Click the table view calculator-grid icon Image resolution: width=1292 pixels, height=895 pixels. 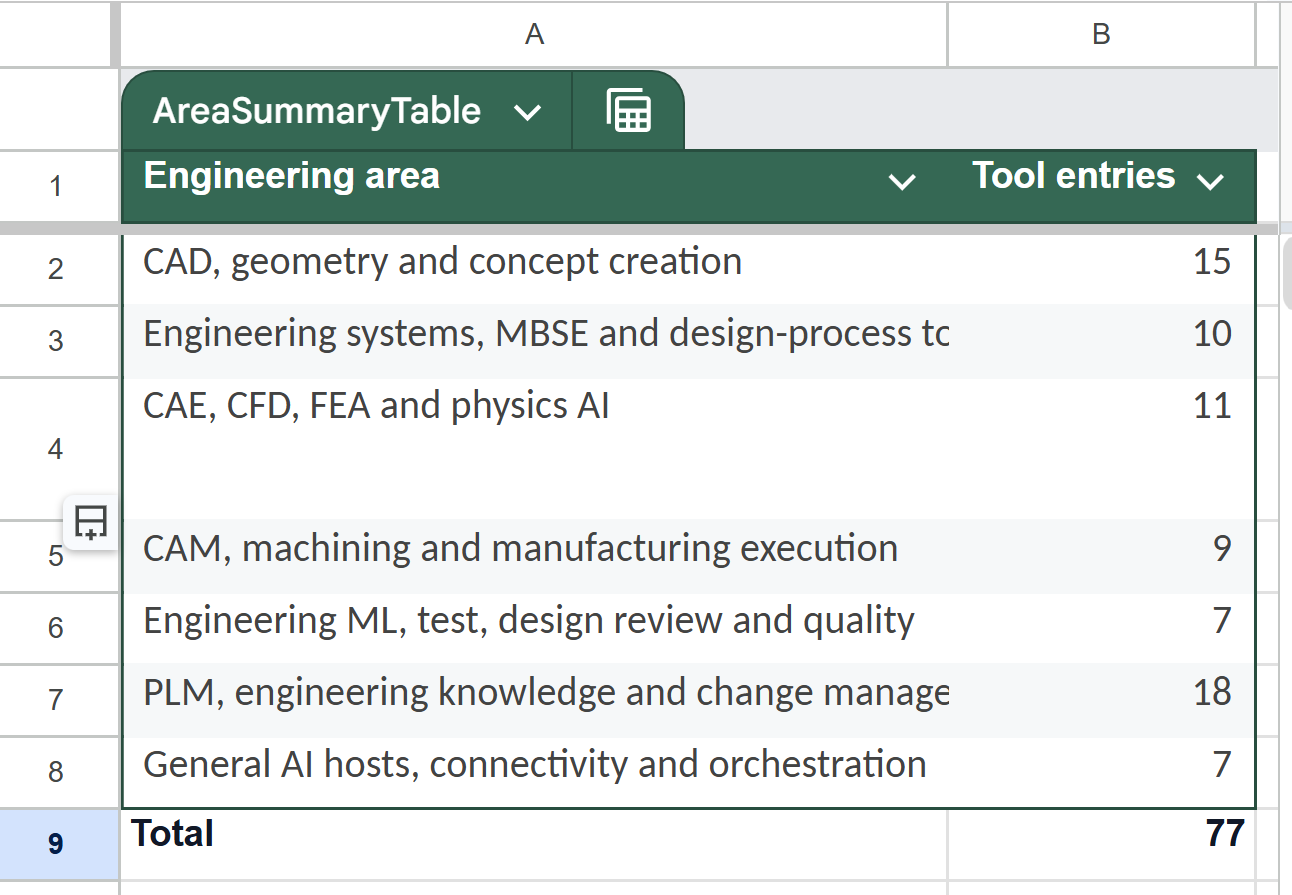click(629, 111)
